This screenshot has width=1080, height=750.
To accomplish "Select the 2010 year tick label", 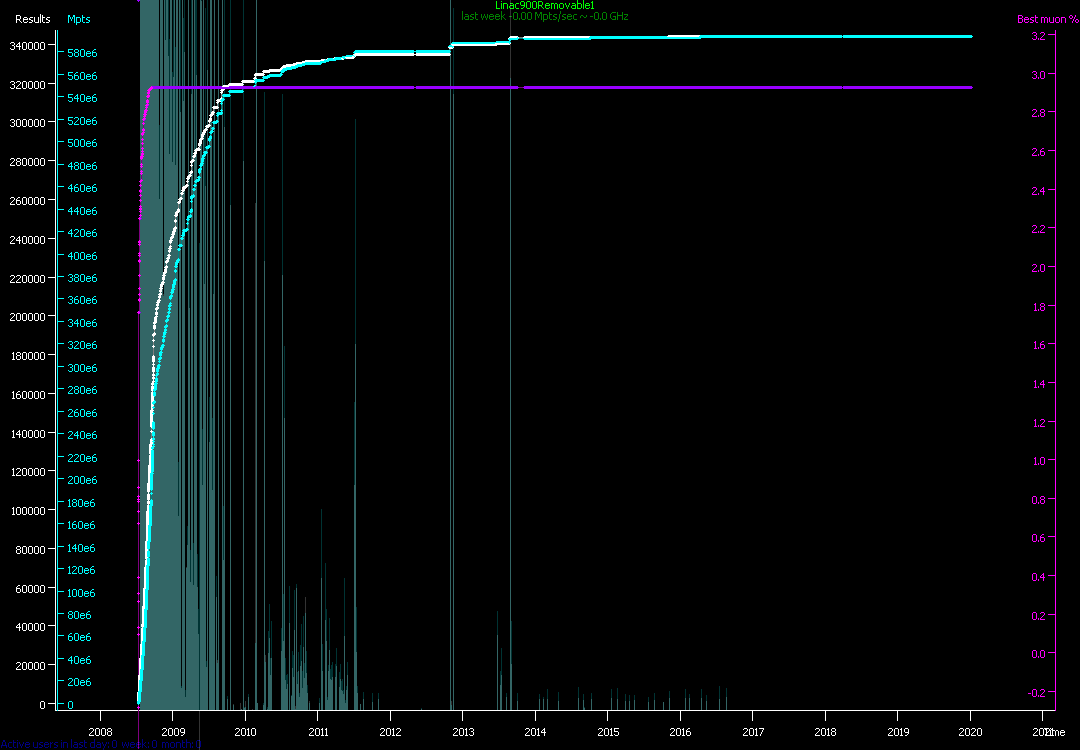I will pyautogui.click(x=245, y=731).
